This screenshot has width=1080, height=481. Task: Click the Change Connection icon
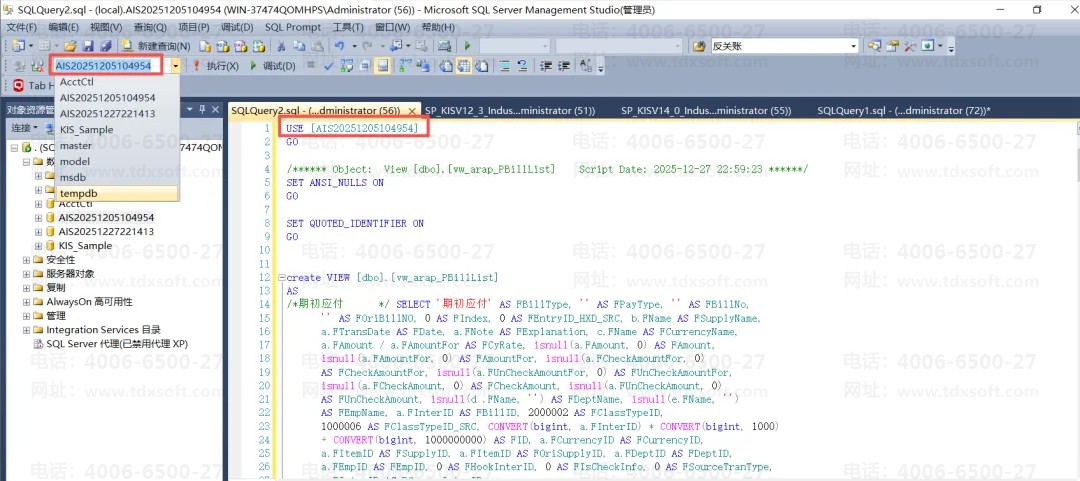pos(37,65)
